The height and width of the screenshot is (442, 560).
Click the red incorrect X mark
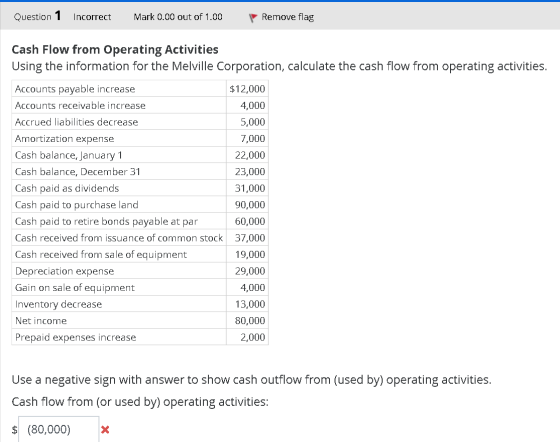click(105, 430)
